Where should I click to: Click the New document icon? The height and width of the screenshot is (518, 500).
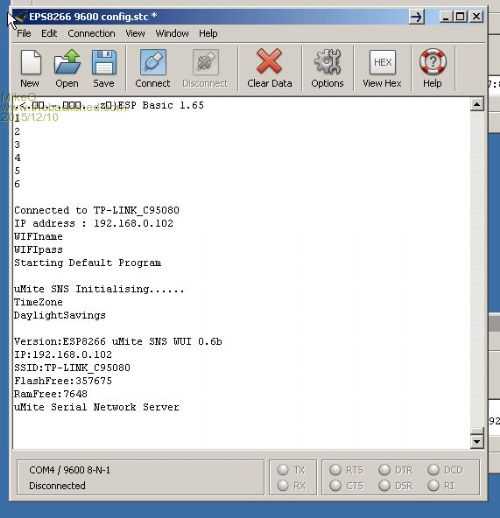(30, 62)
